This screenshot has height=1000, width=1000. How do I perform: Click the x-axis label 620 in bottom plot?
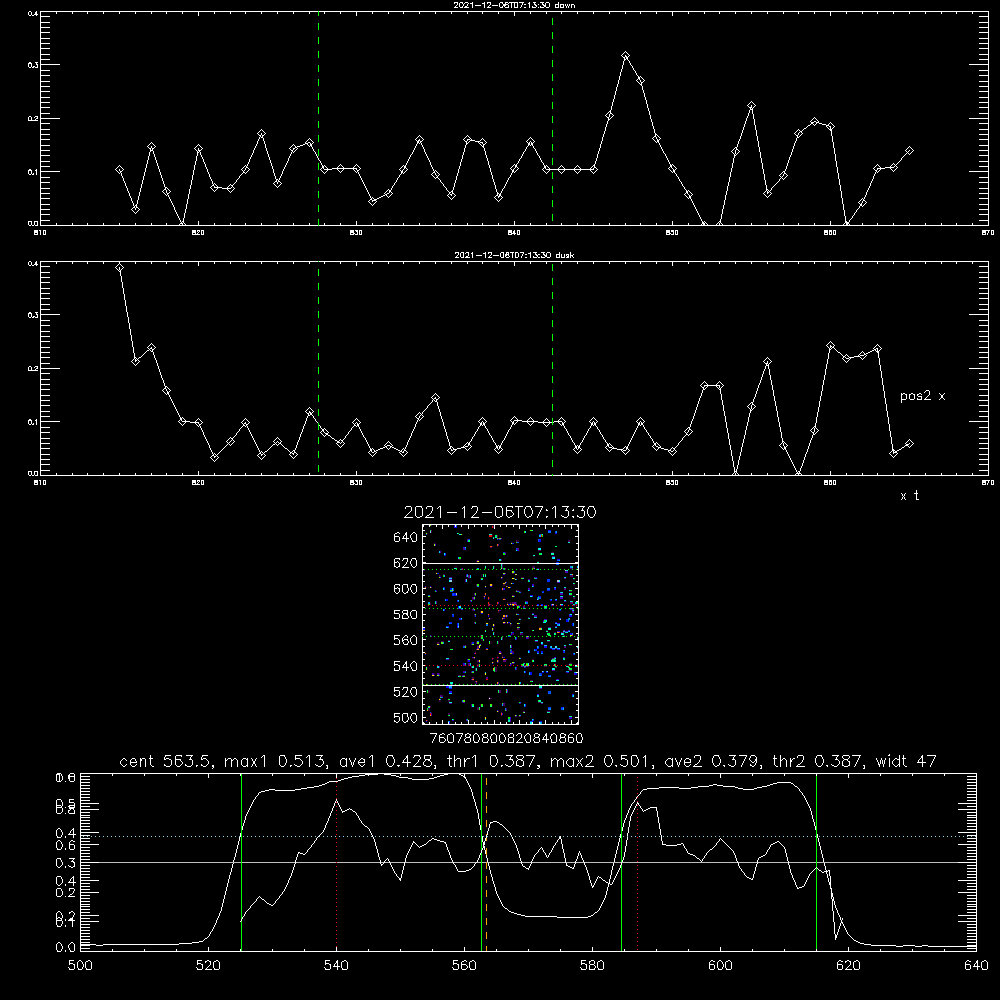pyautogui.click(x=848, y=966)
